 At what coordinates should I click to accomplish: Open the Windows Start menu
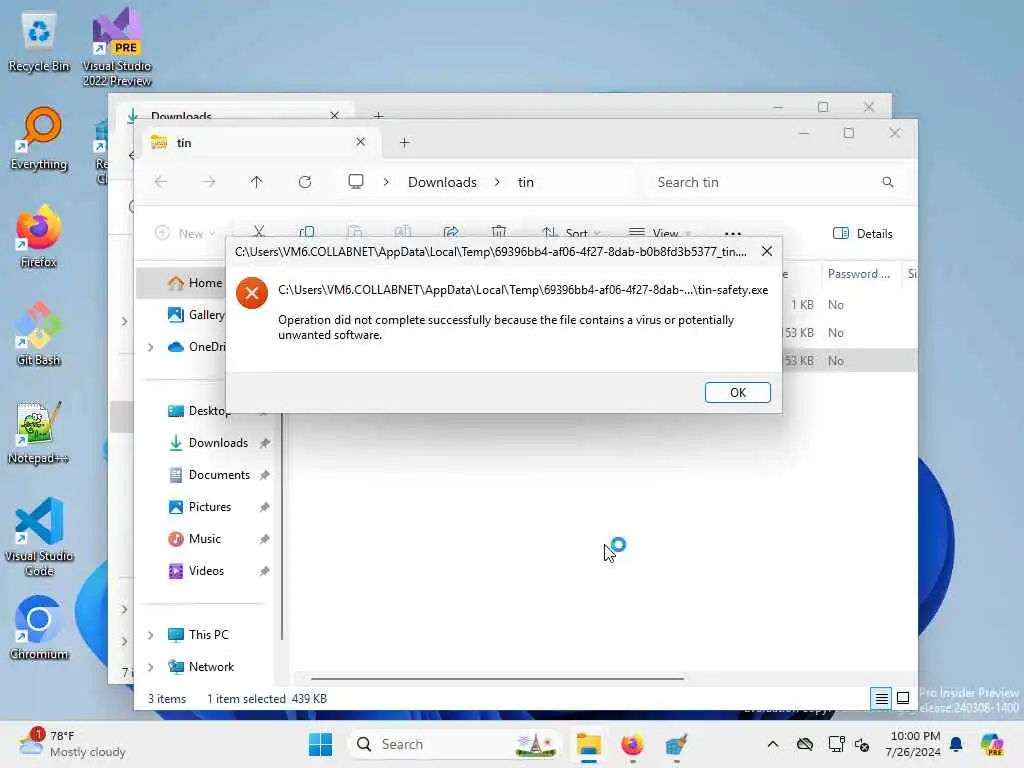click(x=320, y=744)
